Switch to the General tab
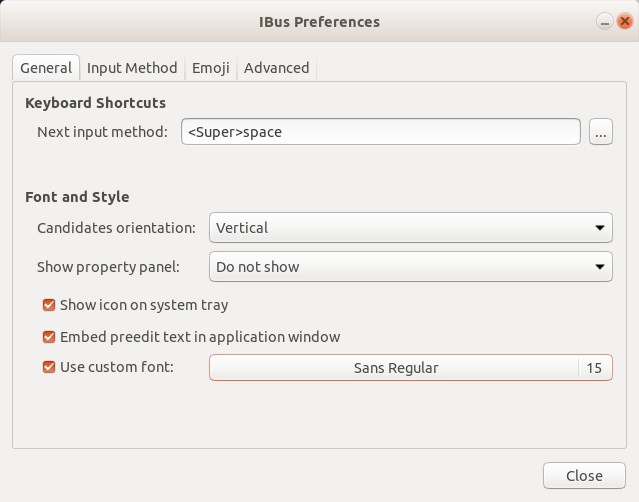 [46, 68]
